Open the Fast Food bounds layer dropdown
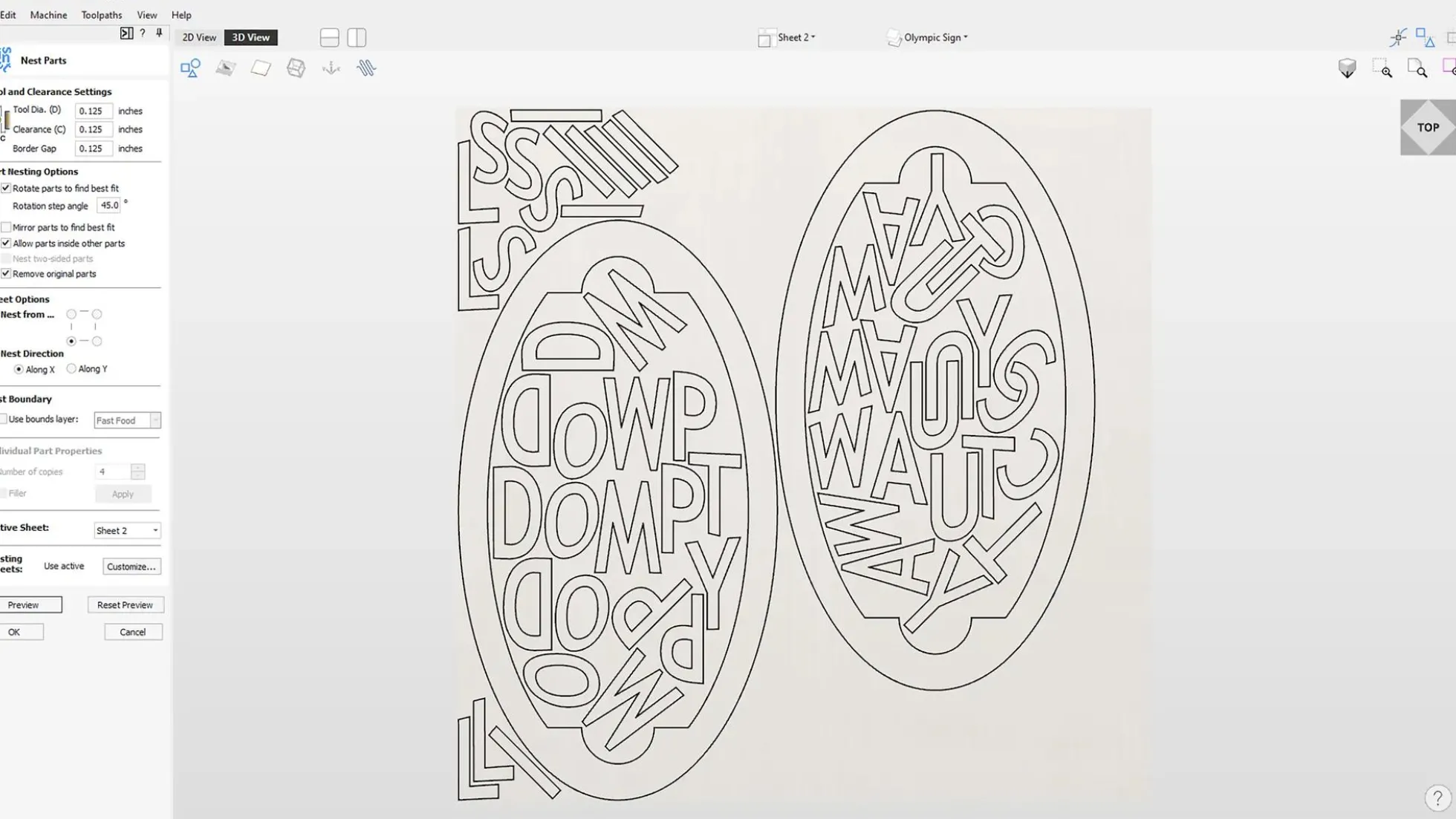Screen dimensions: 1456x819 click(127, 420)
